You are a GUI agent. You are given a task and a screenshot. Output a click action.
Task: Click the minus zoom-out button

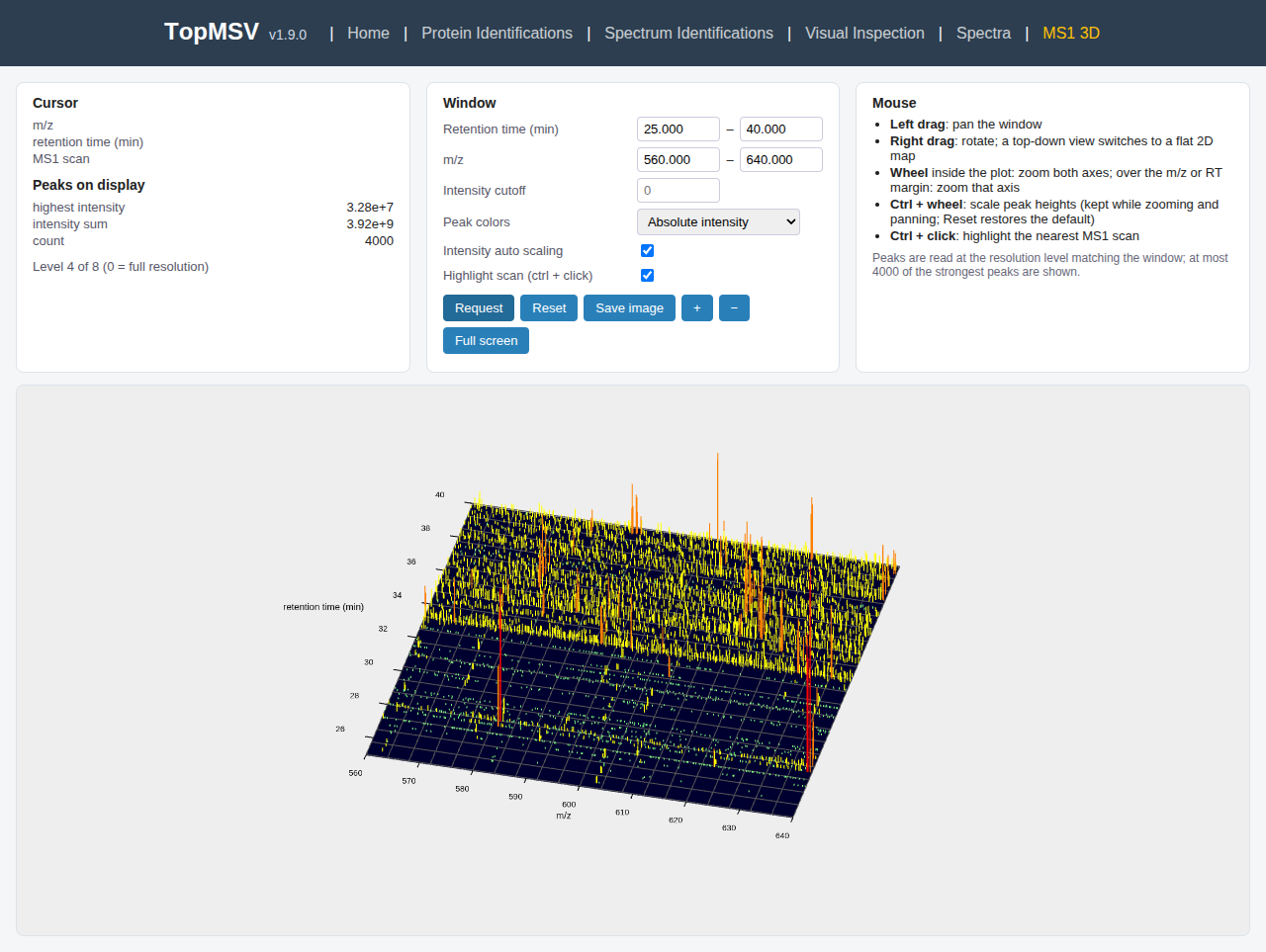734,308
